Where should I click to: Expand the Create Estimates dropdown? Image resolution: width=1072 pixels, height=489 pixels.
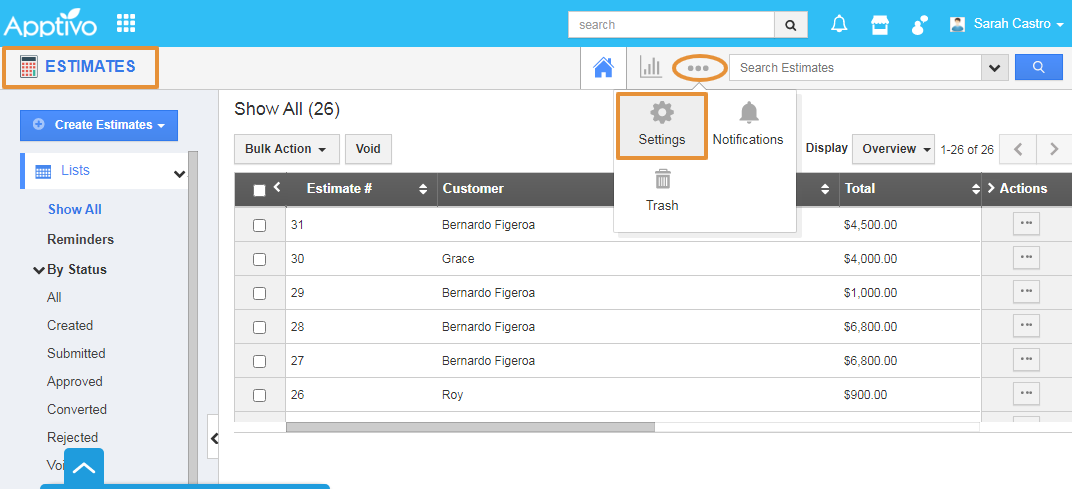(99, 125)
